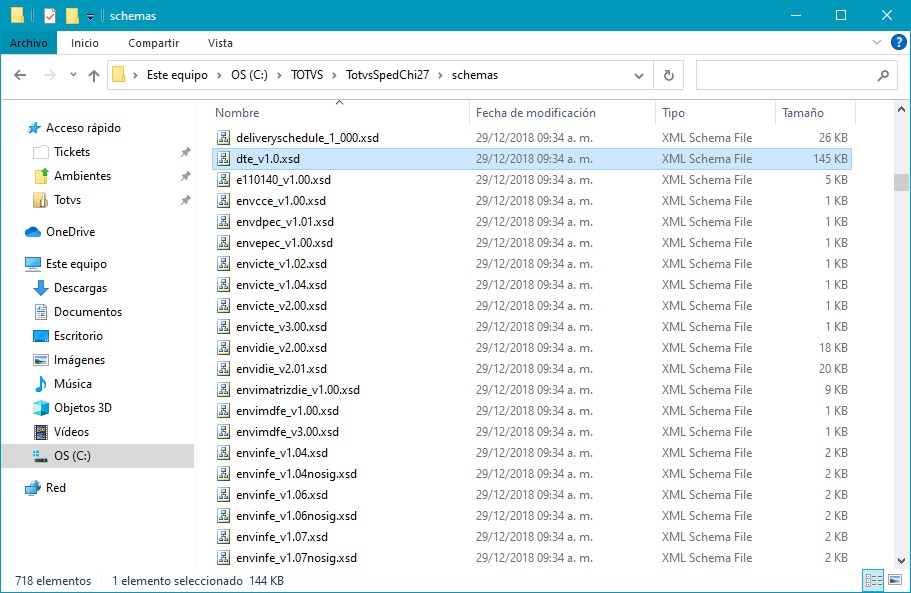
Task: Click the icon of envimatrizdie_v1.00.xsd
Action: [x=224, y=390]
